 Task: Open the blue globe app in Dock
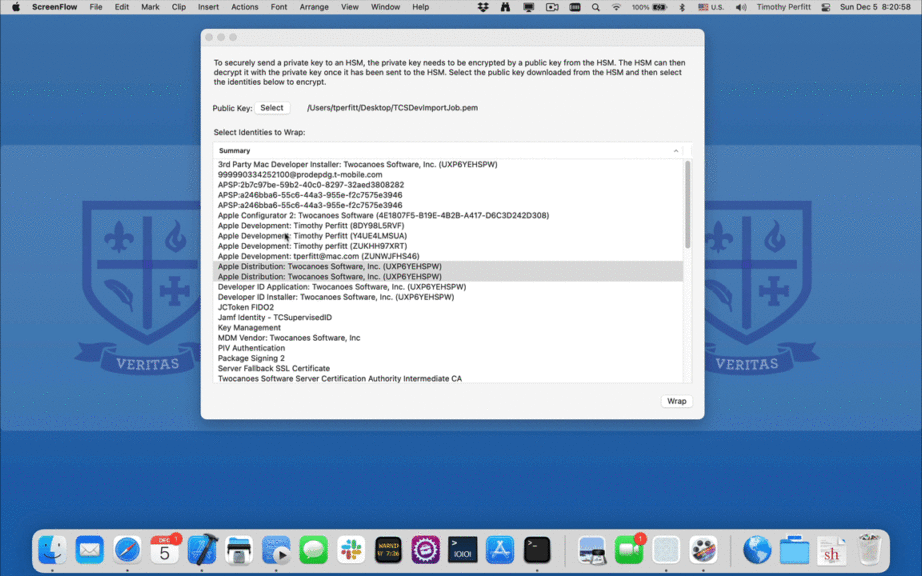click(x=757, y=550)
